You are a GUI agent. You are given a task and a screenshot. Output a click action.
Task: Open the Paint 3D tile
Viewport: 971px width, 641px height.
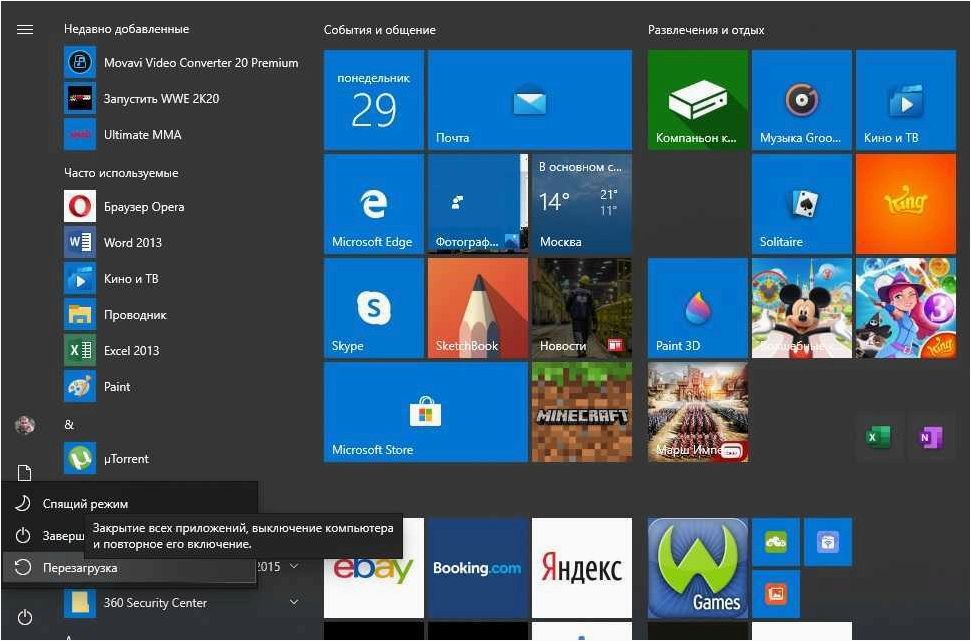698,308
